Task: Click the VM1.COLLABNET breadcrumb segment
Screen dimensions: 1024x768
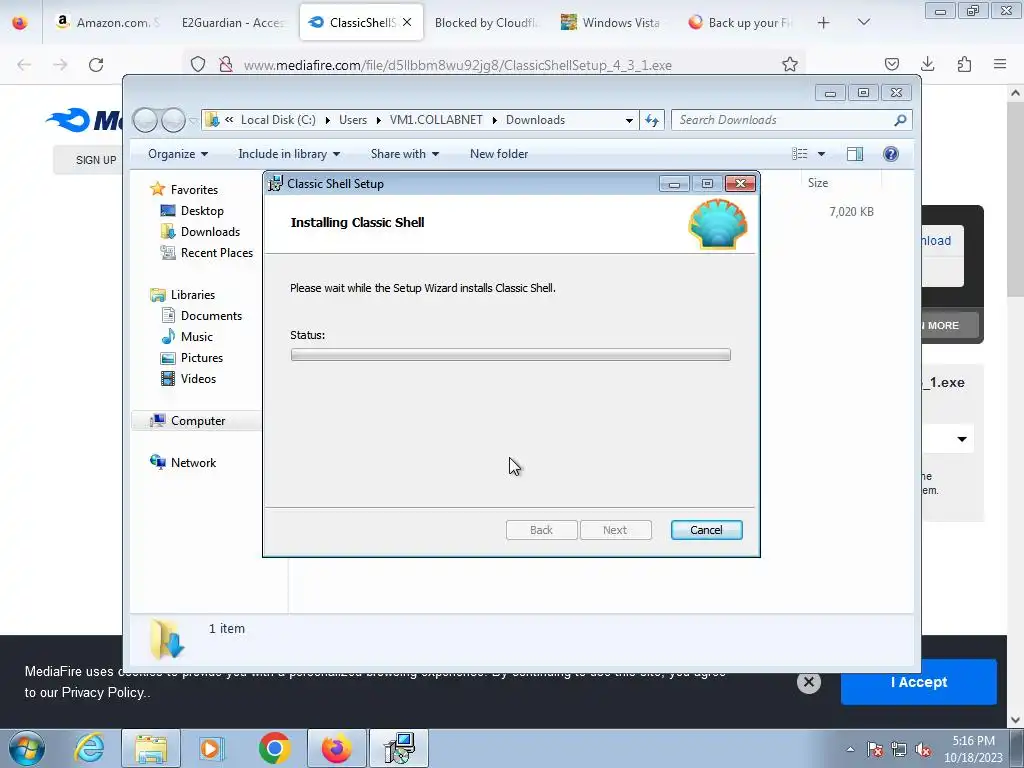Action: click(436, 120)
